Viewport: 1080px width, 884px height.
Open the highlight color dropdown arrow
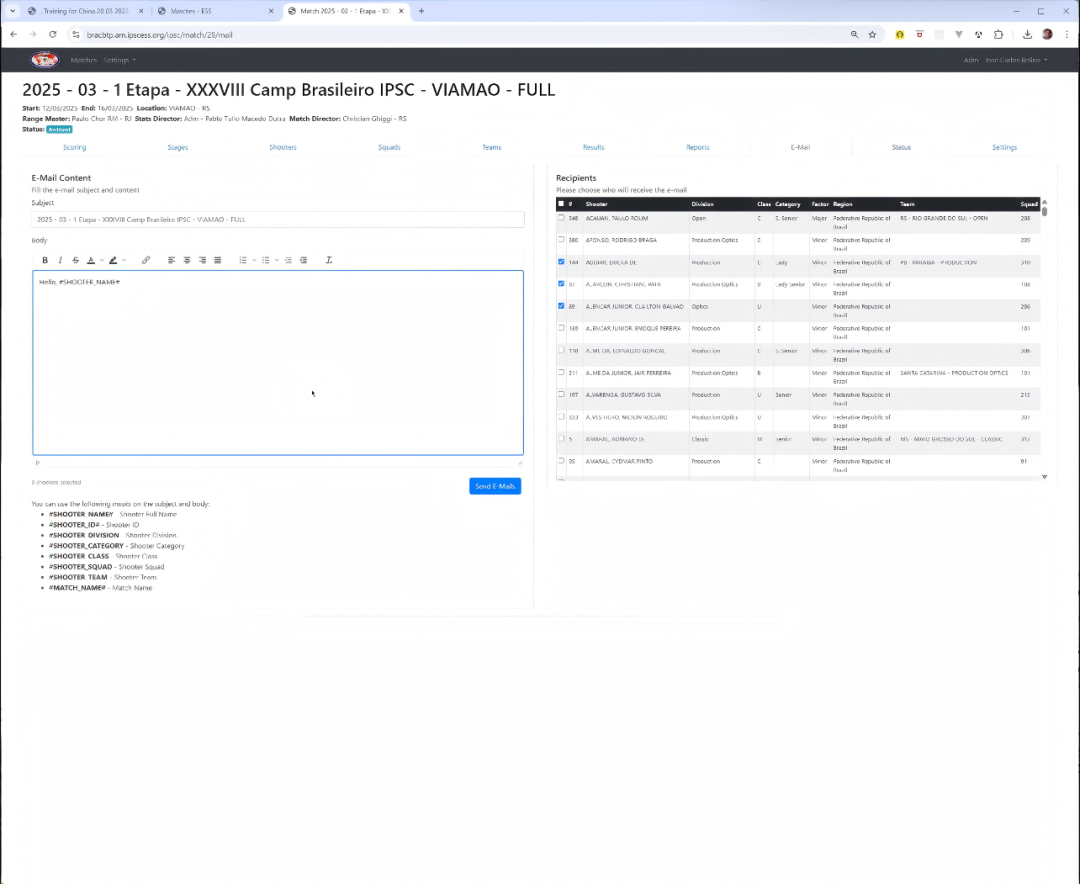pyautogui.click(x=123, y=260)
